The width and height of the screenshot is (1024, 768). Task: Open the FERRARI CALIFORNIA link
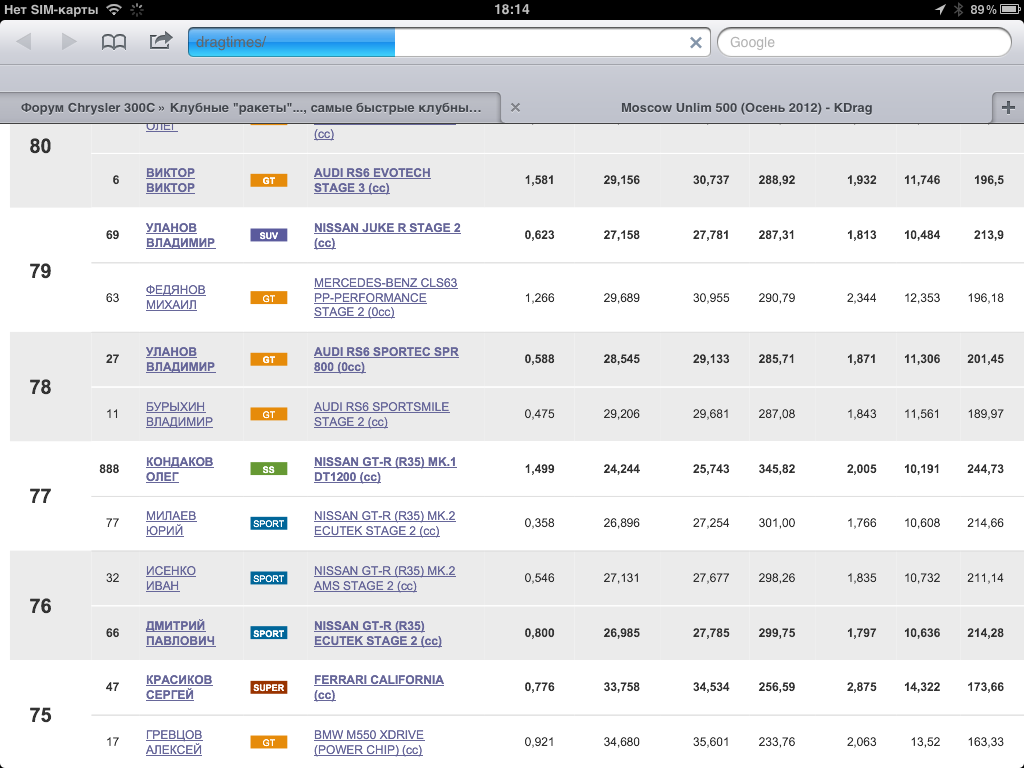379,687
